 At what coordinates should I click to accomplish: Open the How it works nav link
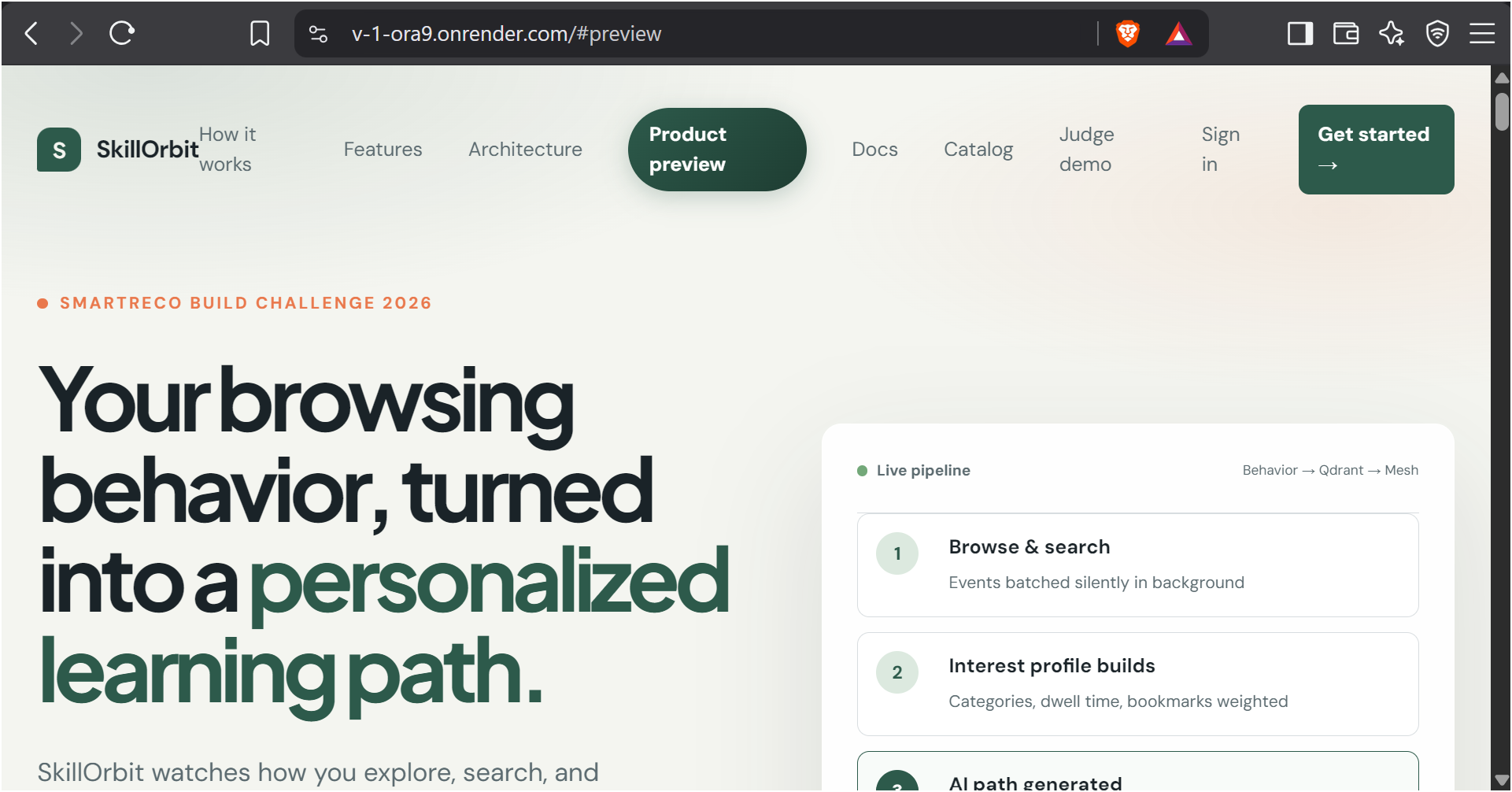point(227,150)
